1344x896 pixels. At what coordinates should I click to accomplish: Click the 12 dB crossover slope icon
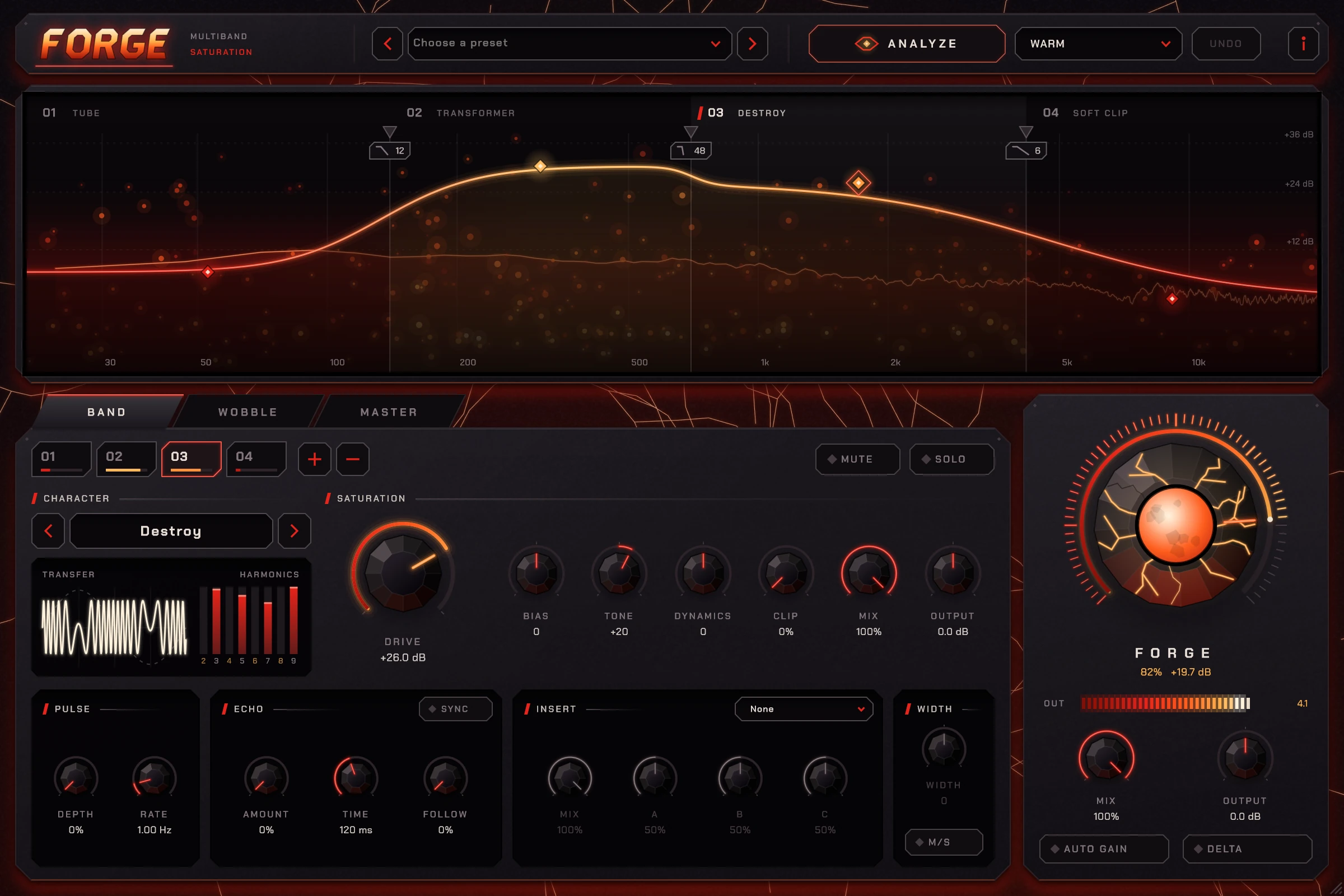(390, 150)
